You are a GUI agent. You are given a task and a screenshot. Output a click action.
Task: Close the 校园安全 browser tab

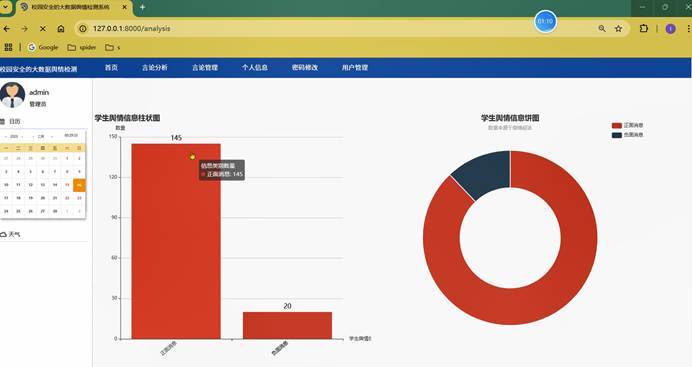[124, 7]
